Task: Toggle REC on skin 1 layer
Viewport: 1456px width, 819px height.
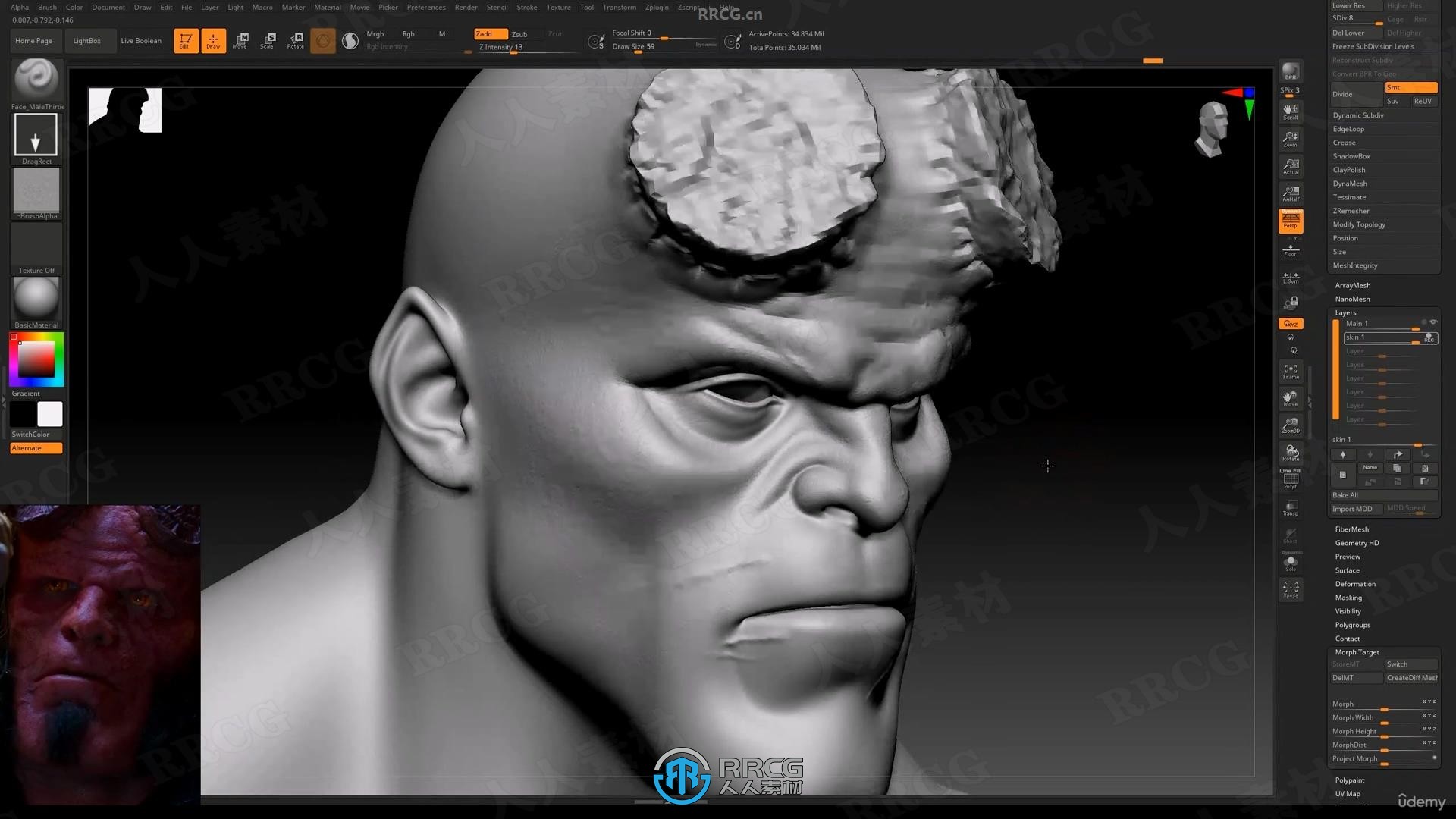Action: (x=1429, y=337)
